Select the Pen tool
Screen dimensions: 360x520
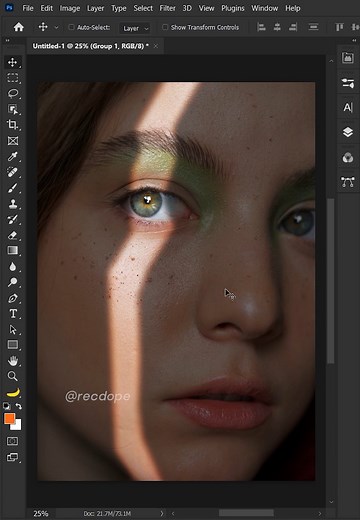coord(13,298)
